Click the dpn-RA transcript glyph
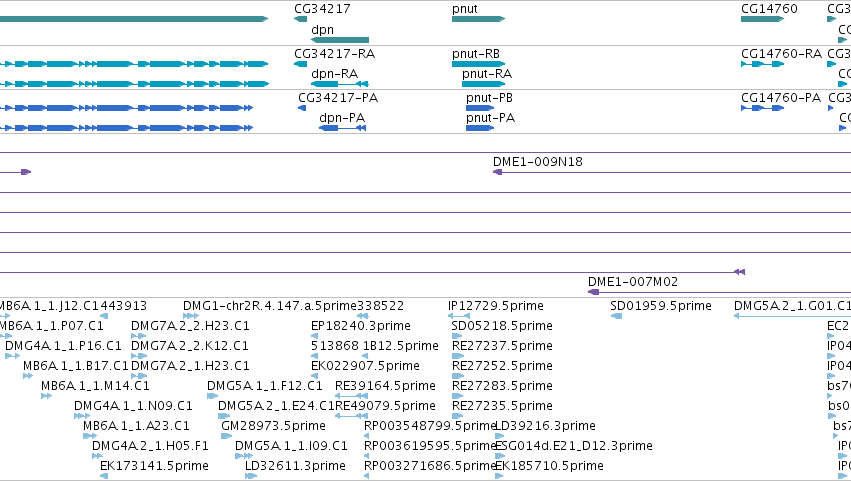 (340, 84)
